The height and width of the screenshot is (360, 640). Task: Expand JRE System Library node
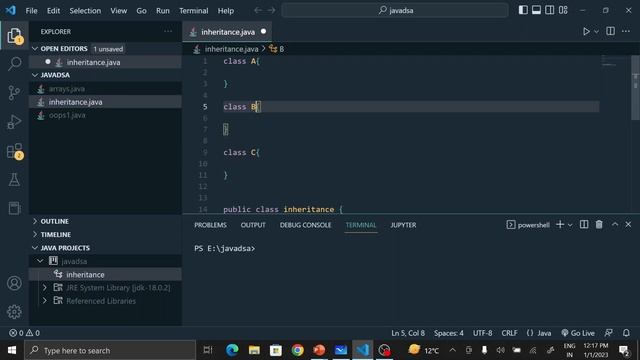pyautogui.click(x=44, y=288)
